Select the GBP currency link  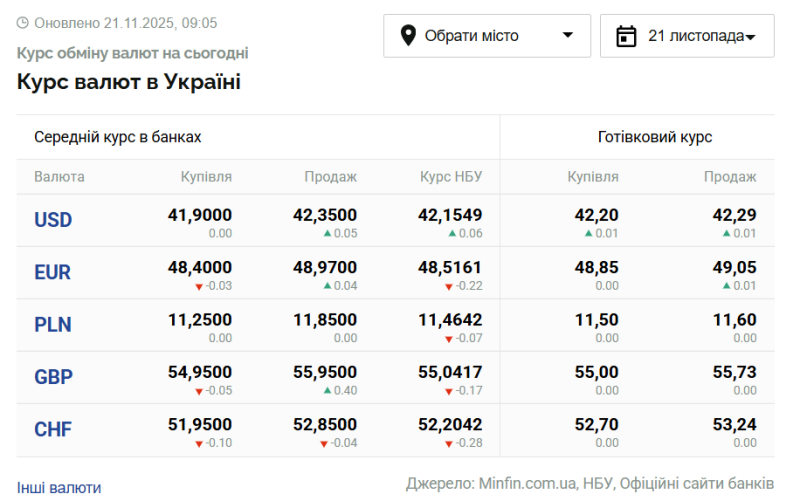tap(53, 377)
